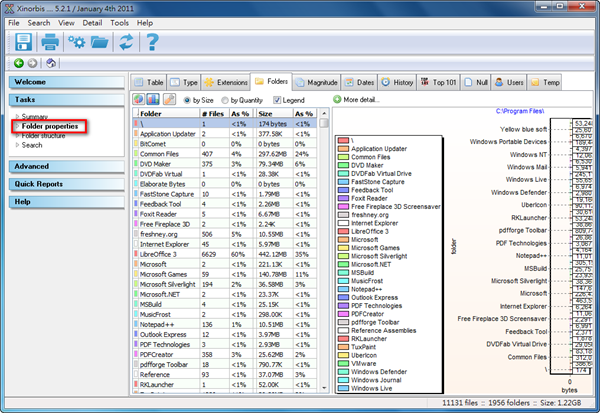Viewport: 600px width, 413px height.
Task: Switch to the Magnitude tab
Action: (x=323, y=81)
